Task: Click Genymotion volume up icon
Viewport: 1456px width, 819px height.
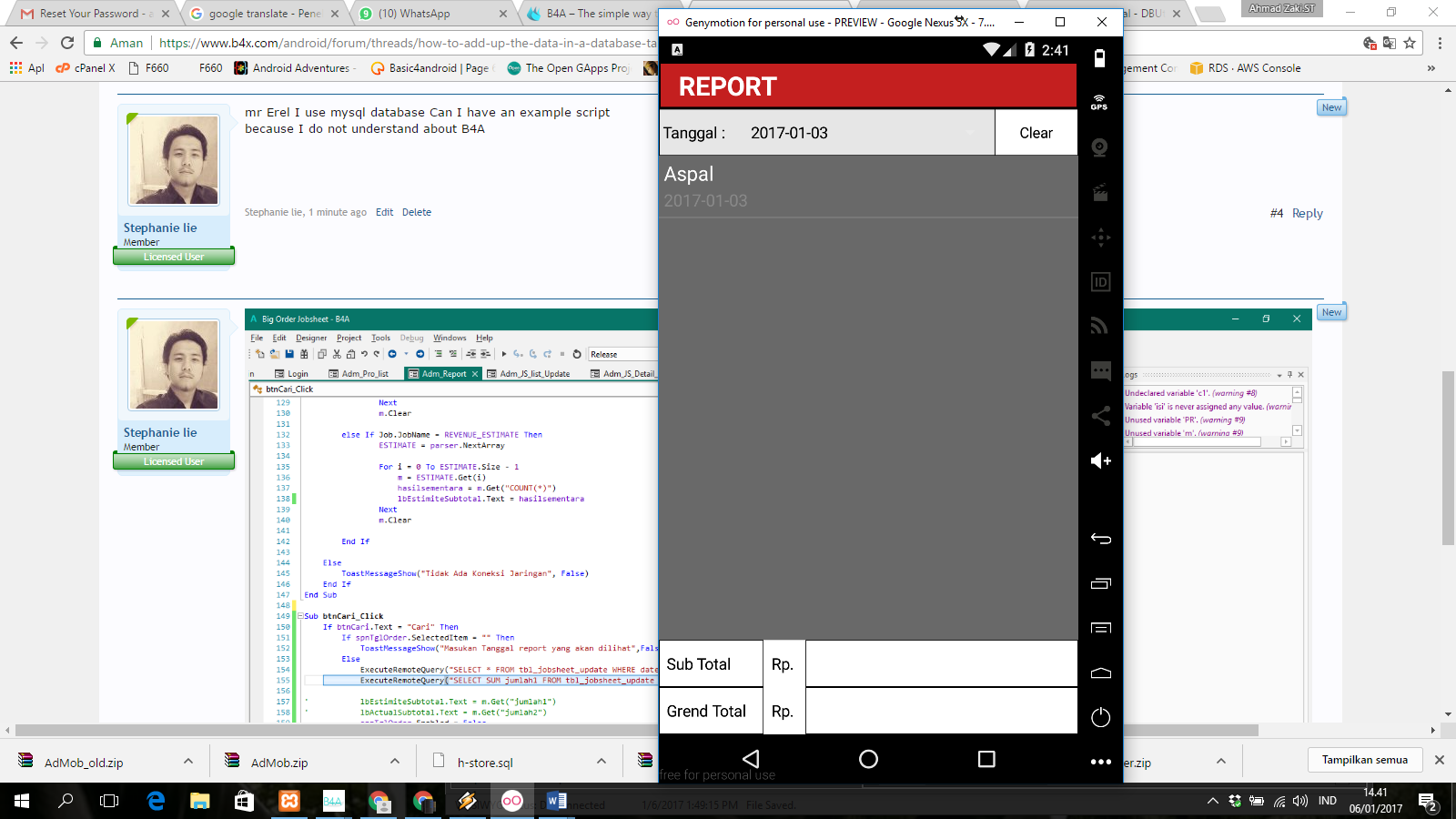Action: (x=1100, y=460)
